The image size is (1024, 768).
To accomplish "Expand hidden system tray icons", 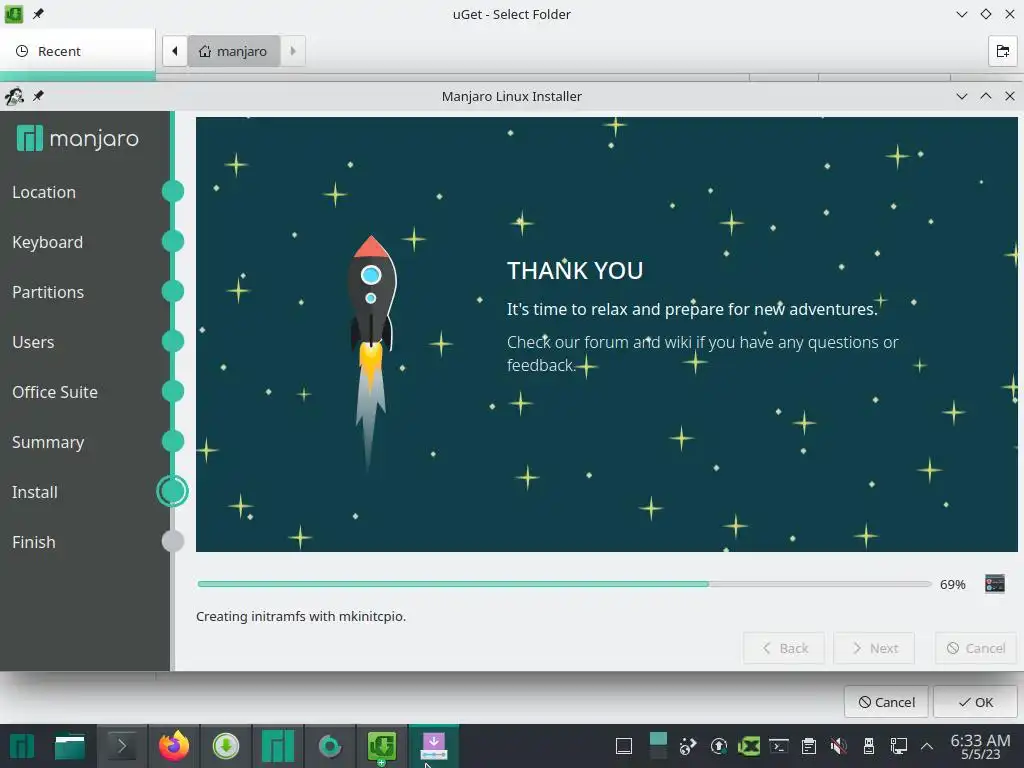I will (x=927, y=746).
